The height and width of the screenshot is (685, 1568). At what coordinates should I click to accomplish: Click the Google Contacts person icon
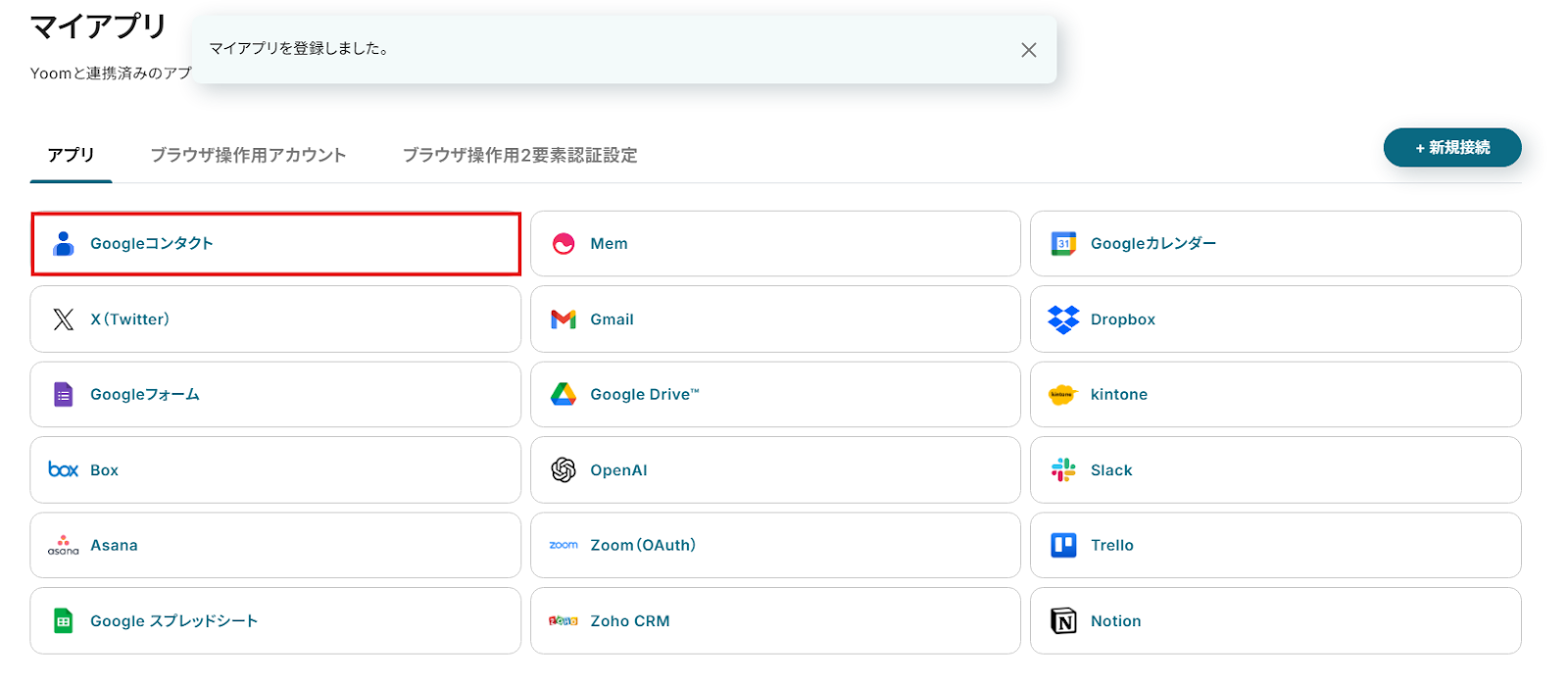pos(64,244)
